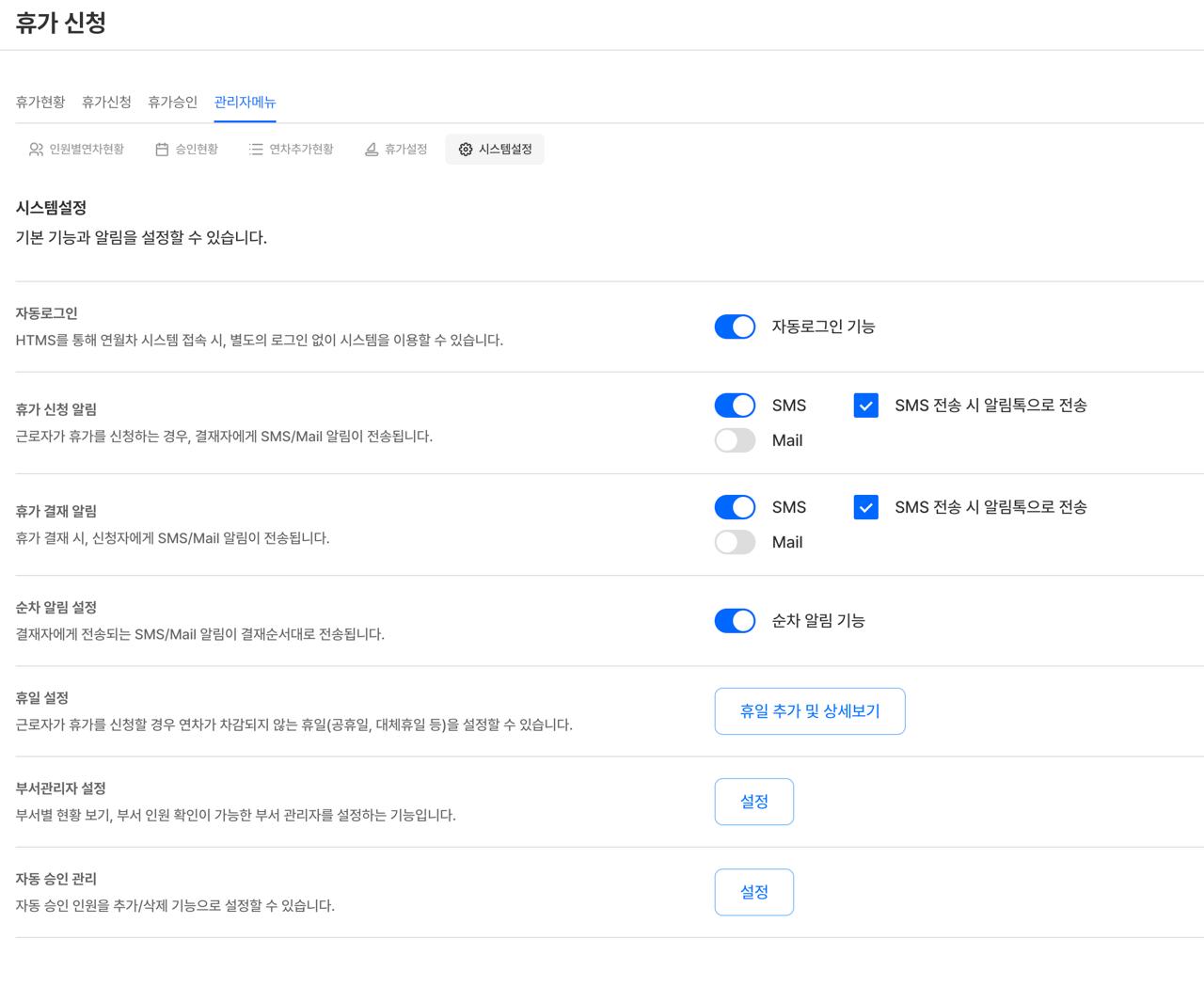Viewport: 1204px width, 1003px height.
Task: Click 휴일 설정 section title
Action: coord(41,697)
